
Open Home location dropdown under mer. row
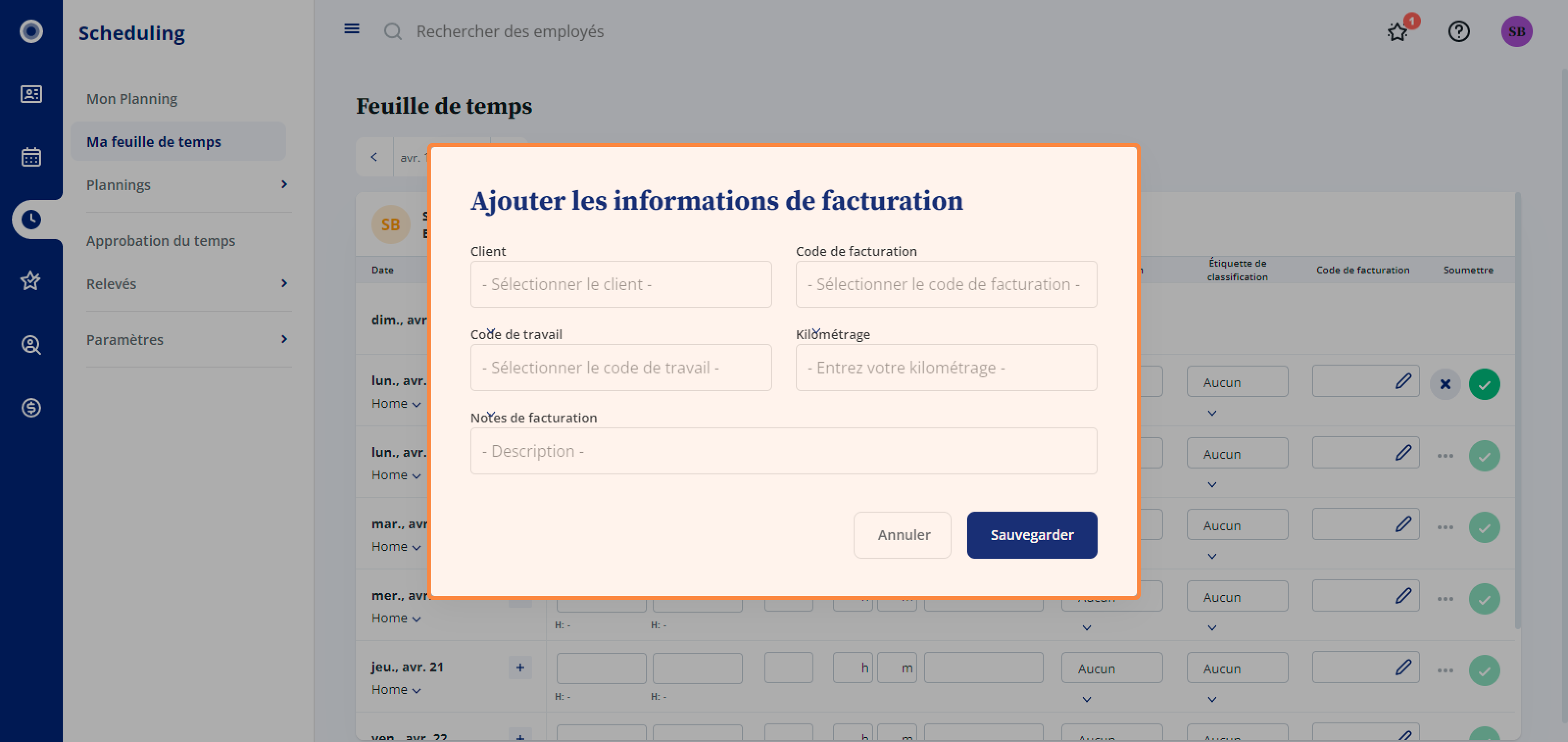(396, 618)
